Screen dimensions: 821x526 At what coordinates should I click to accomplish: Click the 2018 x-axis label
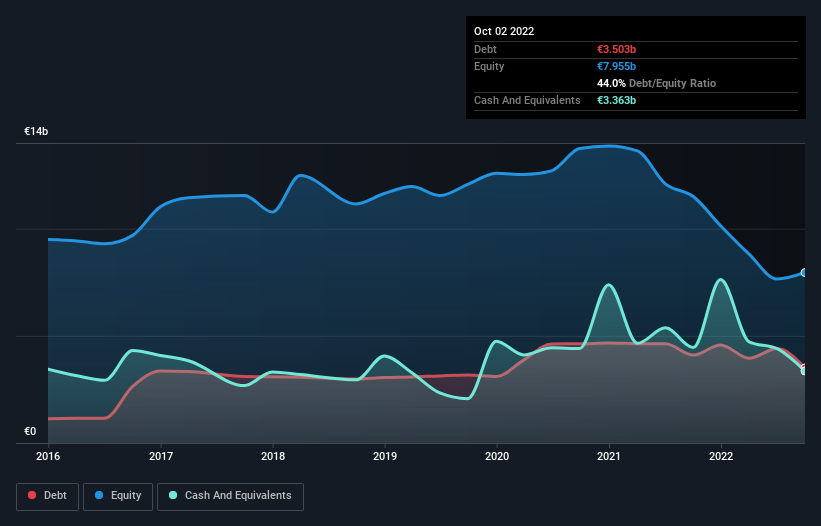point(273,456)
